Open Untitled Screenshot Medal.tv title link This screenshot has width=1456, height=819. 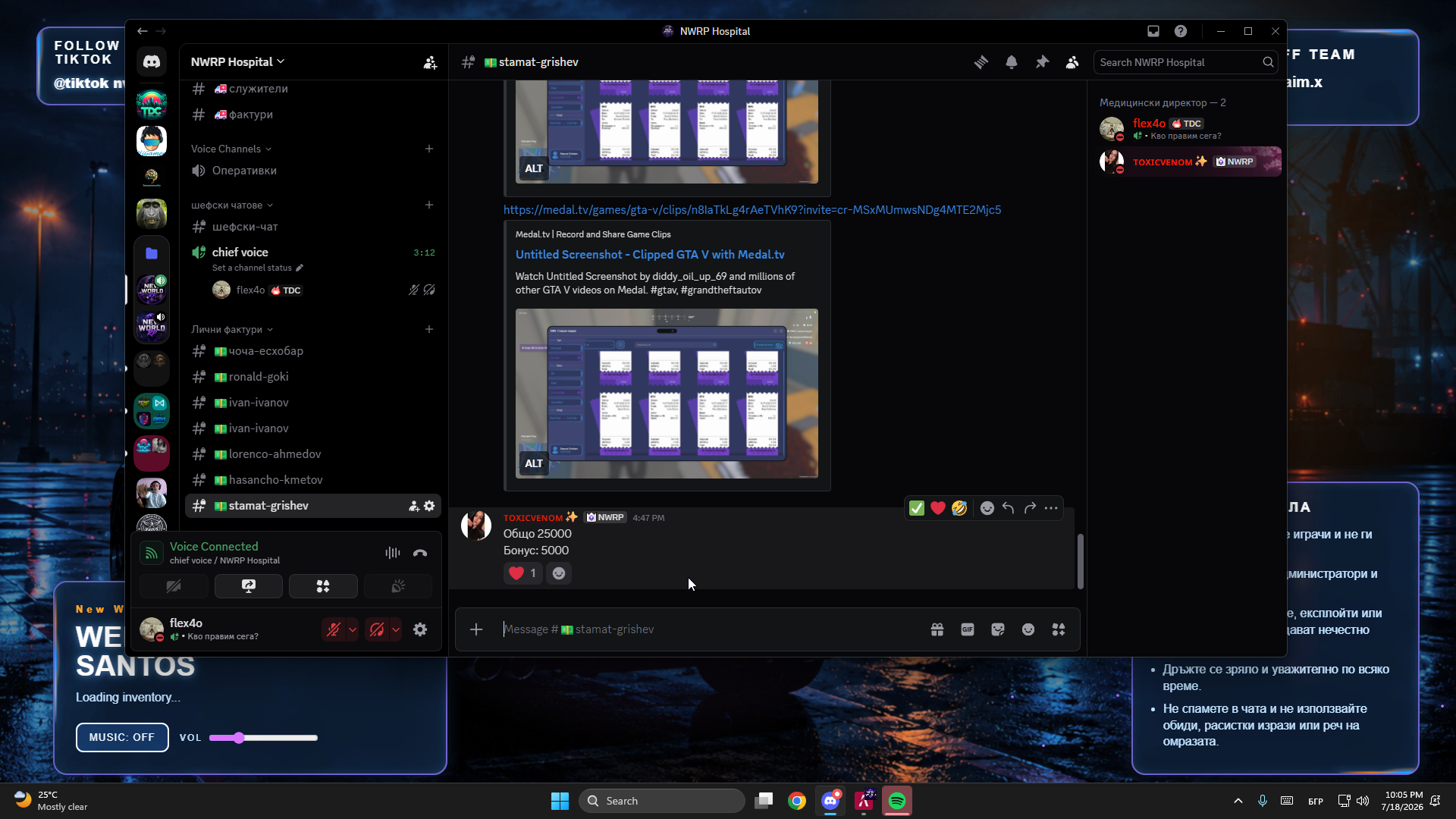(x=650, y=255)
